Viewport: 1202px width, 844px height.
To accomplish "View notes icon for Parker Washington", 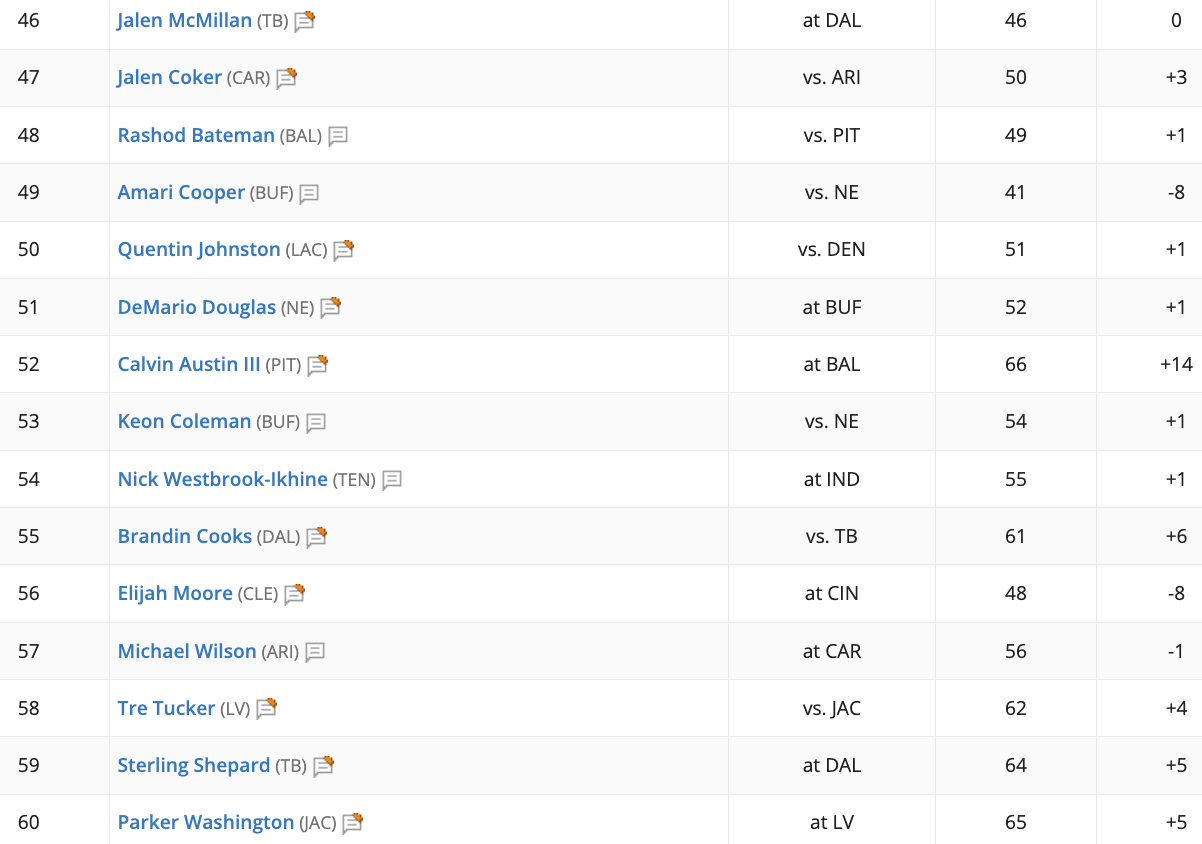I will point(352,823).
